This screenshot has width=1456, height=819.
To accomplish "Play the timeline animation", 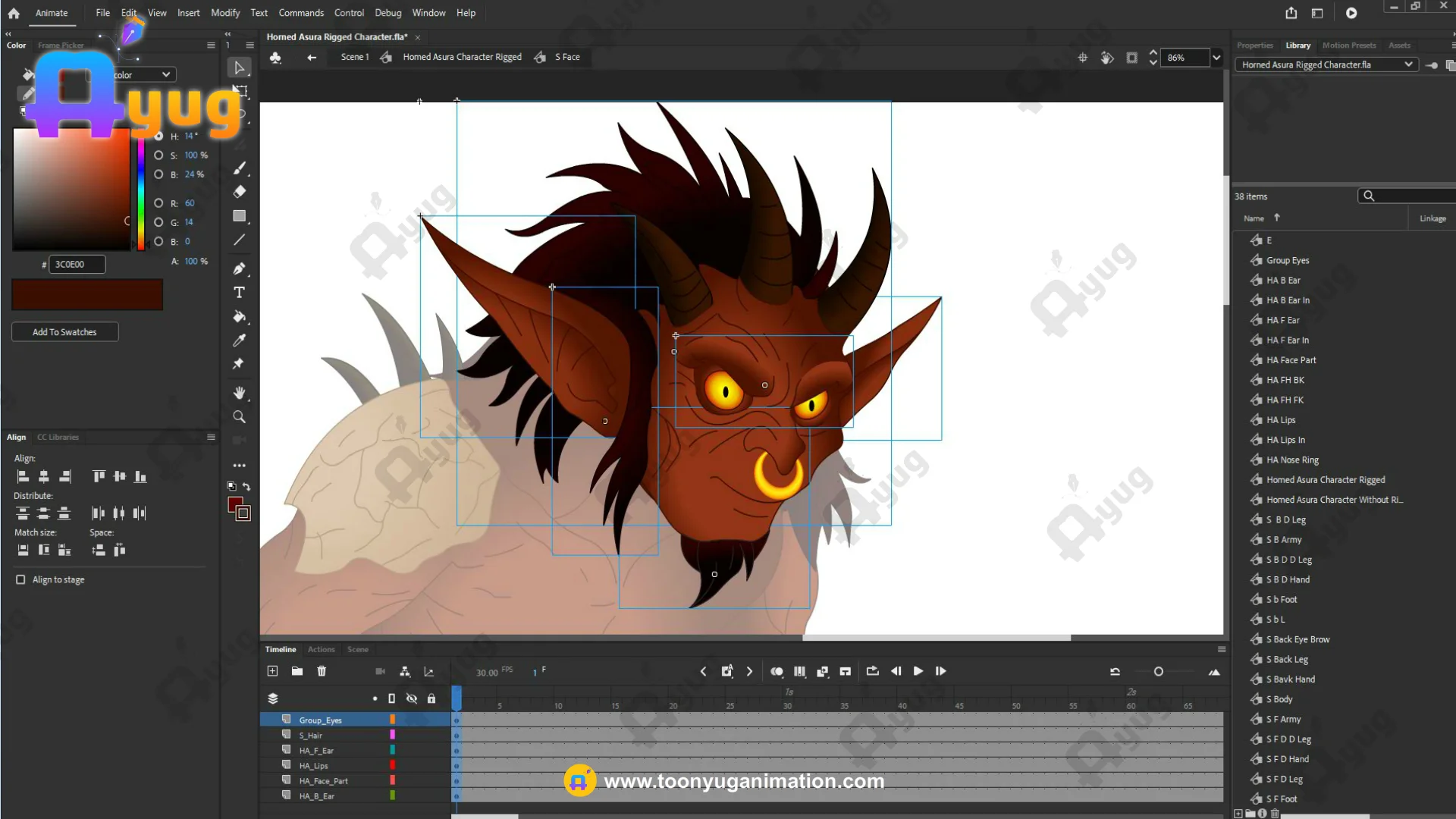I will (x=918, y=671).
